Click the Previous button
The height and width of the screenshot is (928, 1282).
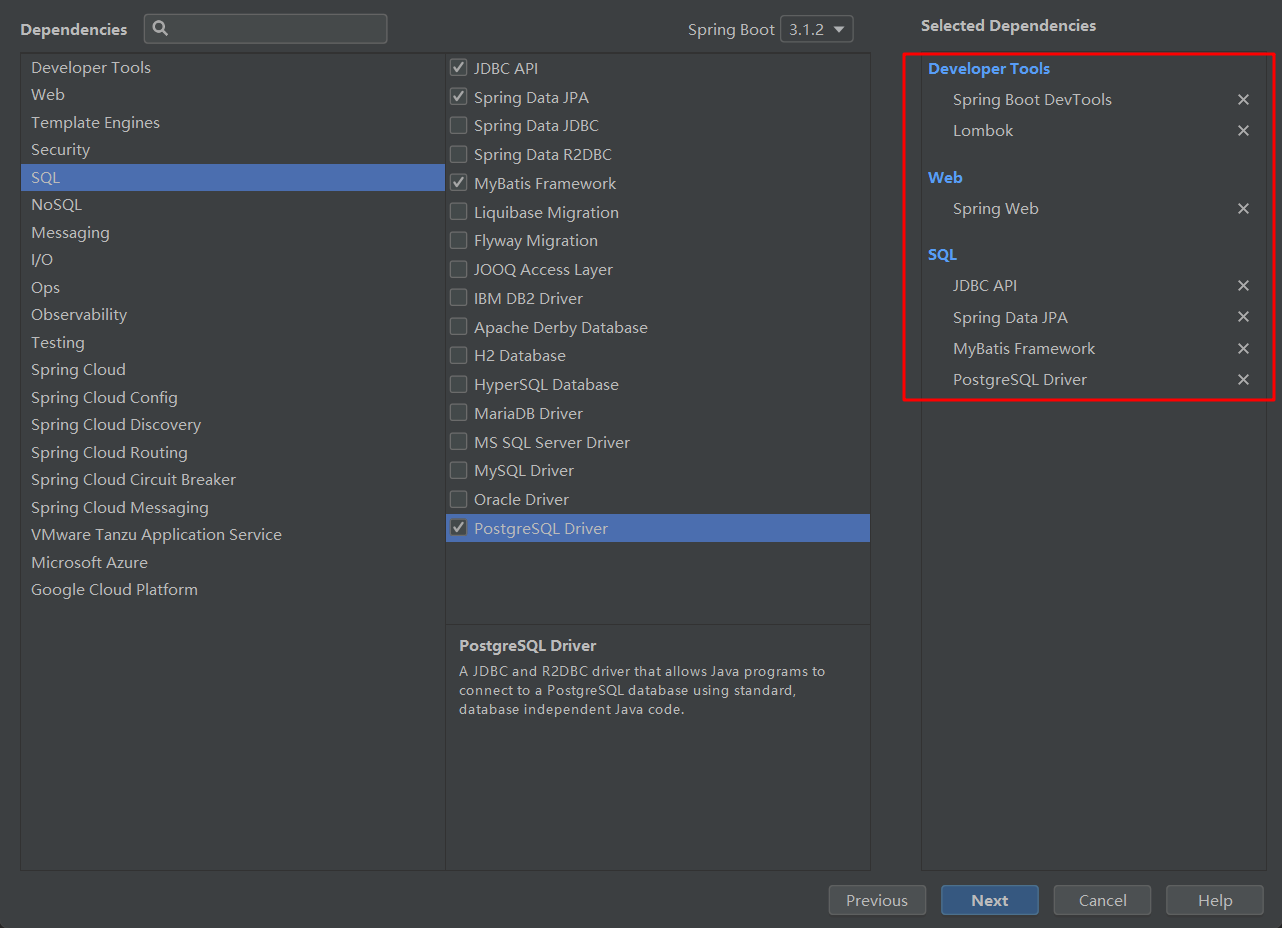click(x=877, y=900)
